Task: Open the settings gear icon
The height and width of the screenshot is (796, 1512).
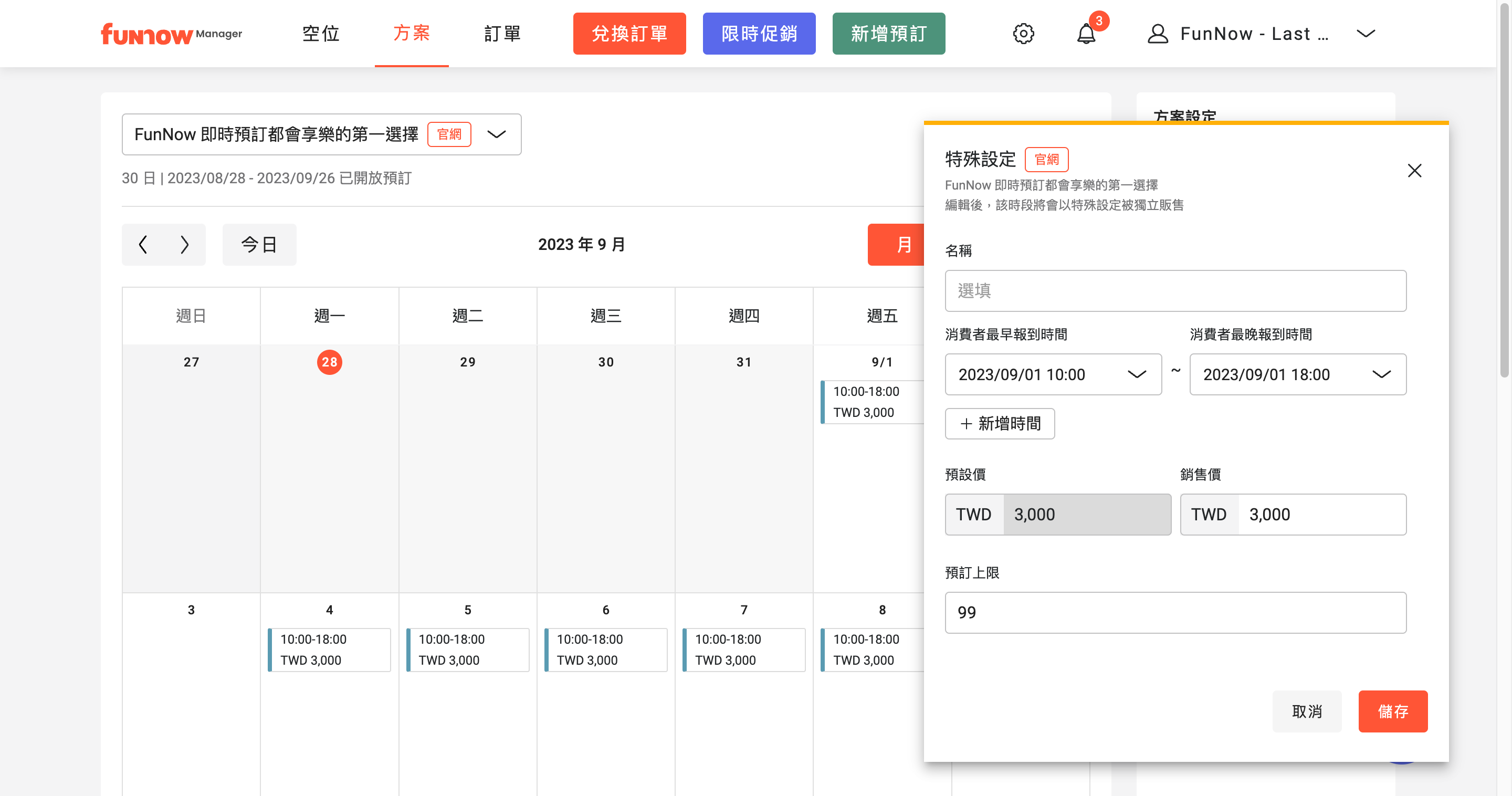Action: click(1023, 34)
